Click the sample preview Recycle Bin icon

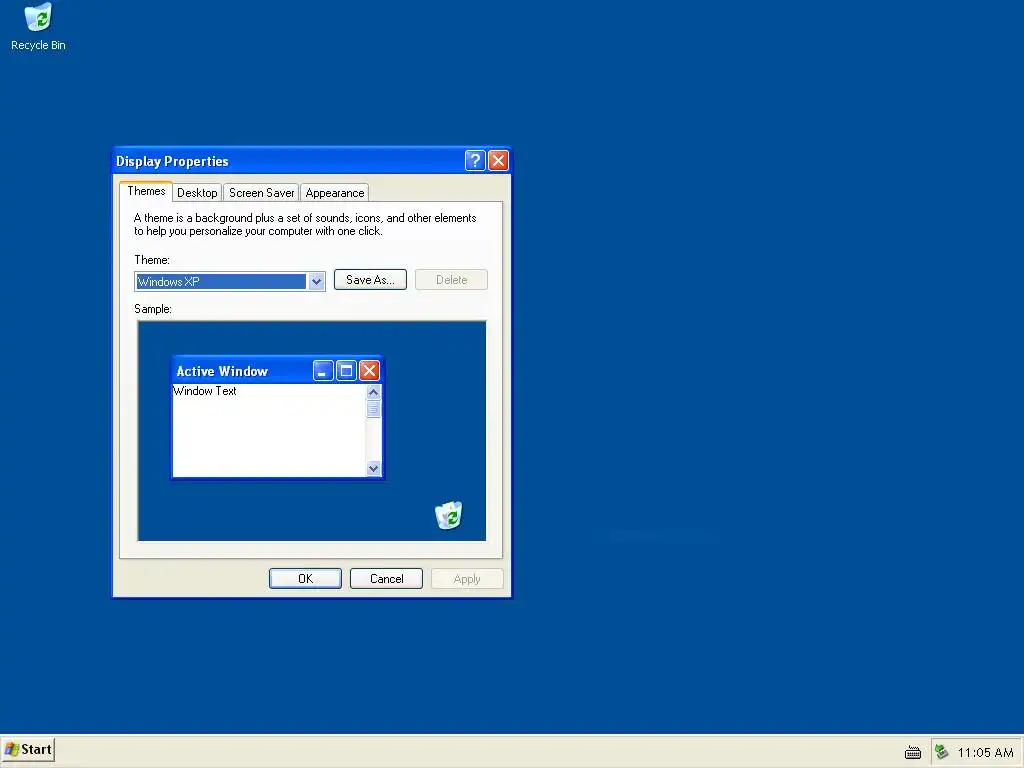click(449, 515)
